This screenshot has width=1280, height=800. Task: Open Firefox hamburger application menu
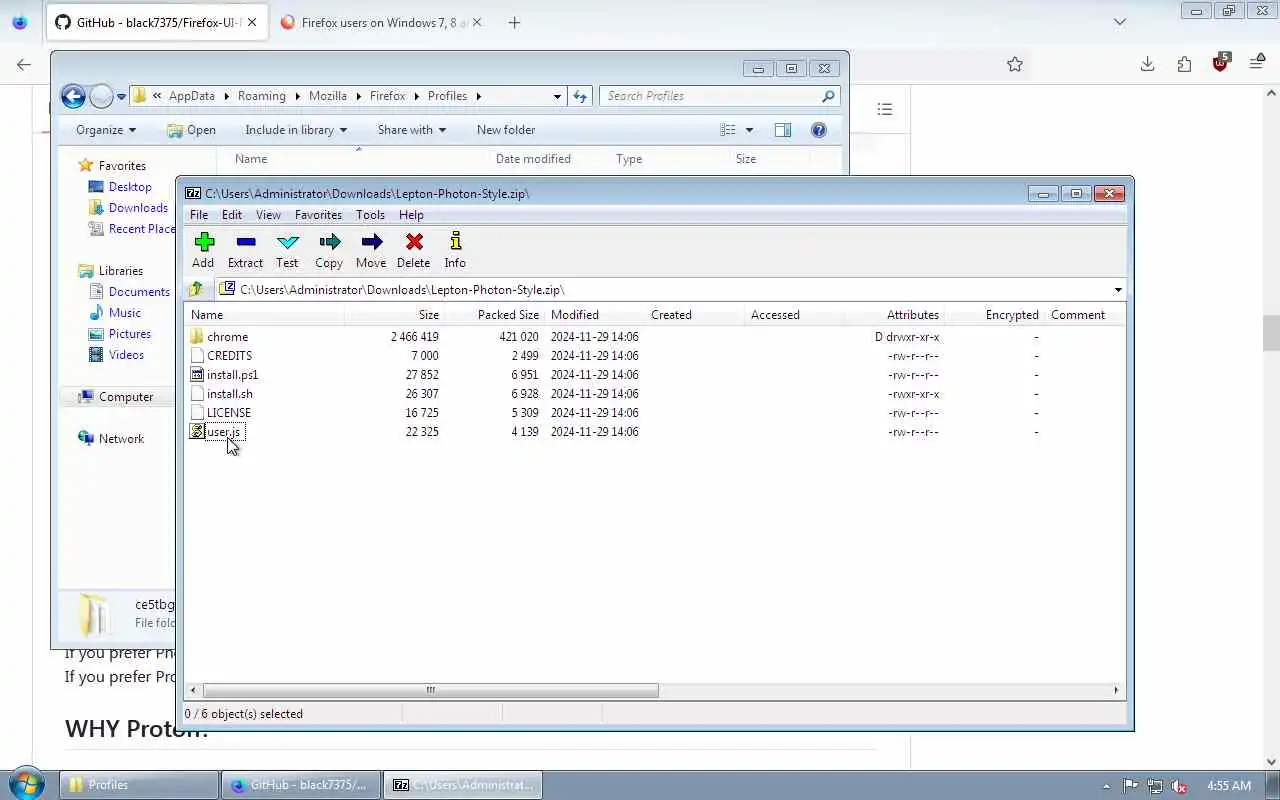pos(1257,64)
